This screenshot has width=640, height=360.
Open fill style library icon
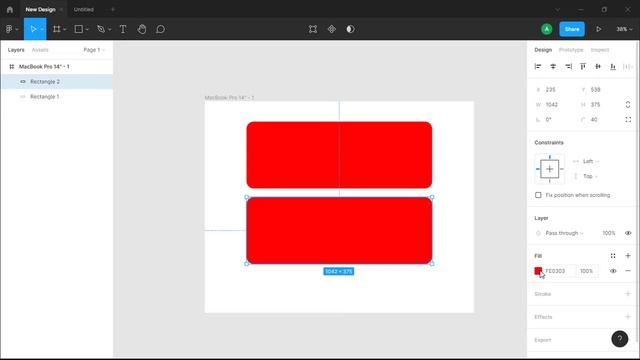coord(613,256)
